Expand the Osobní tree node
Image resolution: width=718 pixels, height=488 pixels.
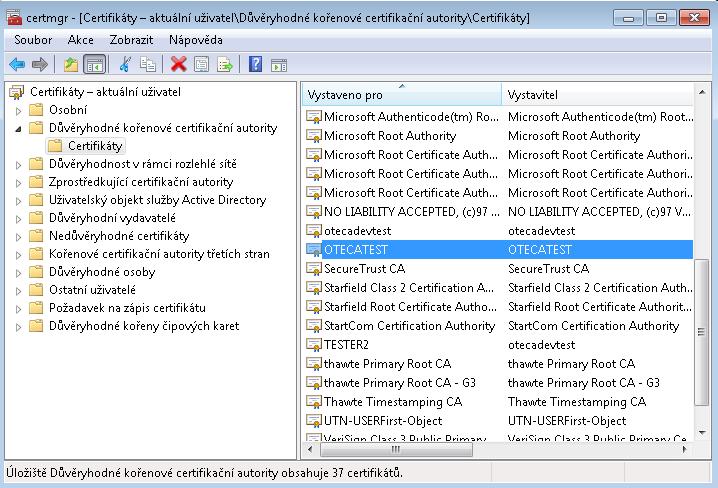(x=18, y=111)
